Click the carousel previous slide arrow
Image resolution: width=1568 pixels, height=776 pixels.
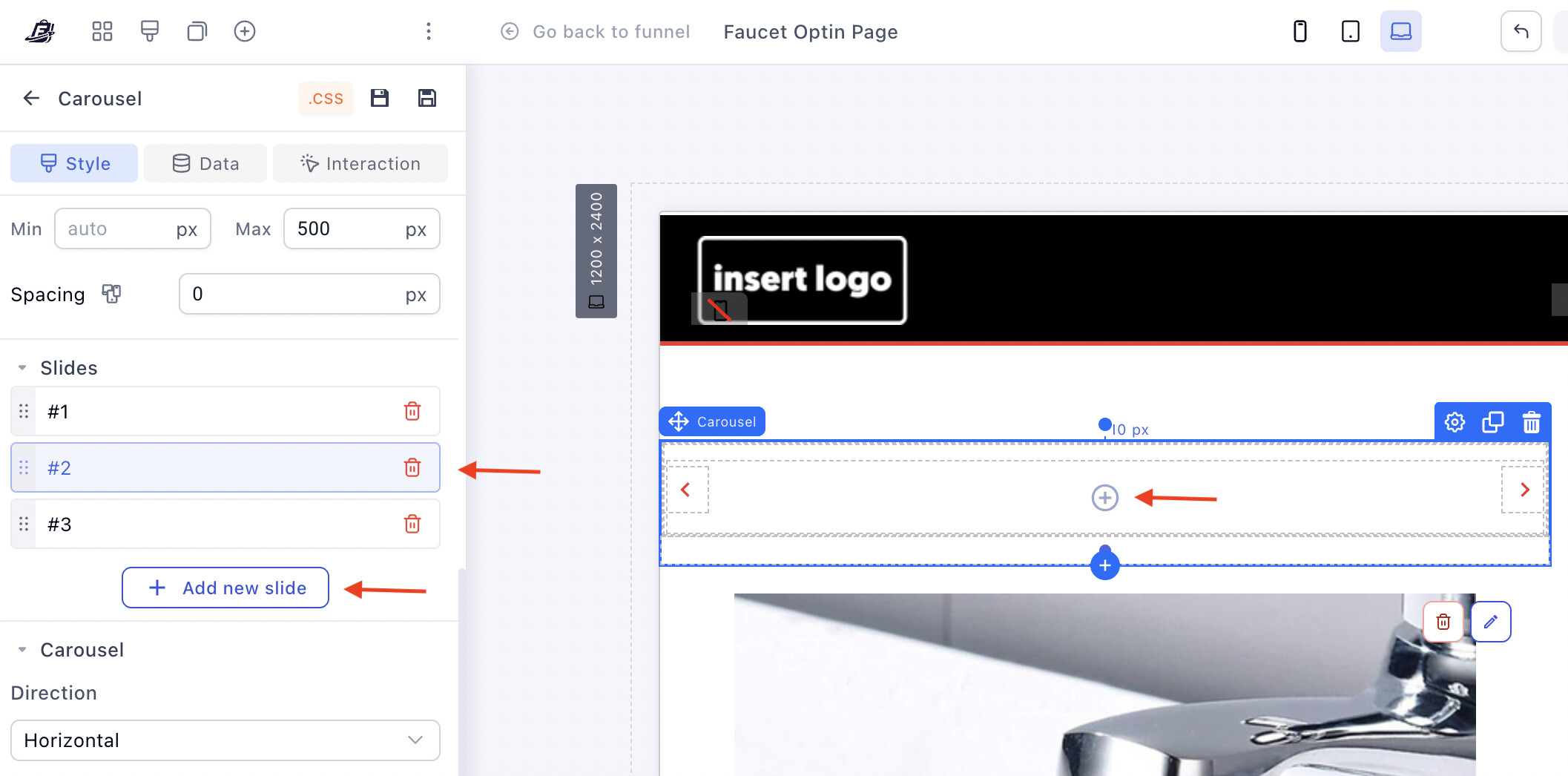tap(686, 490)
